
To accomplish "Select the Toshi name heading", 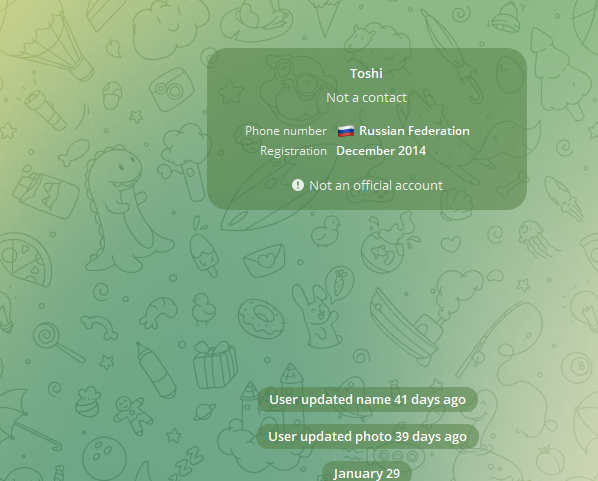I will pos(366,73).
